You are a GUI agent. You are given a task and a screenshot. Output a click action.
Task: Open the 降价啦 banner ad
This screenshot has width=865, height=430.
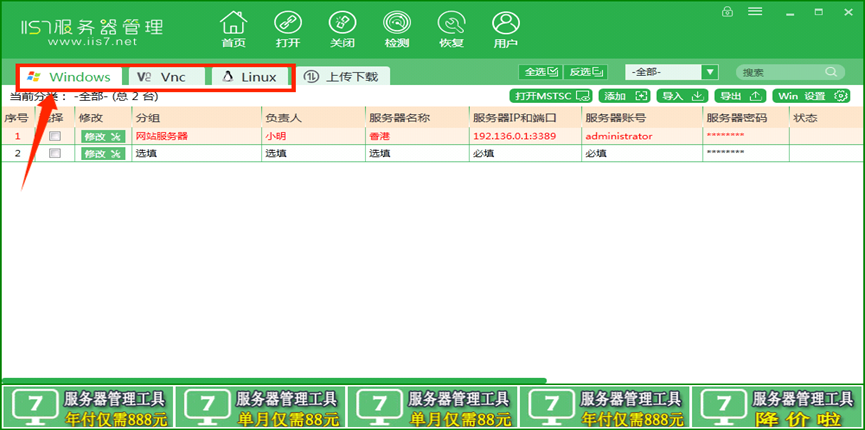[777, 407]
